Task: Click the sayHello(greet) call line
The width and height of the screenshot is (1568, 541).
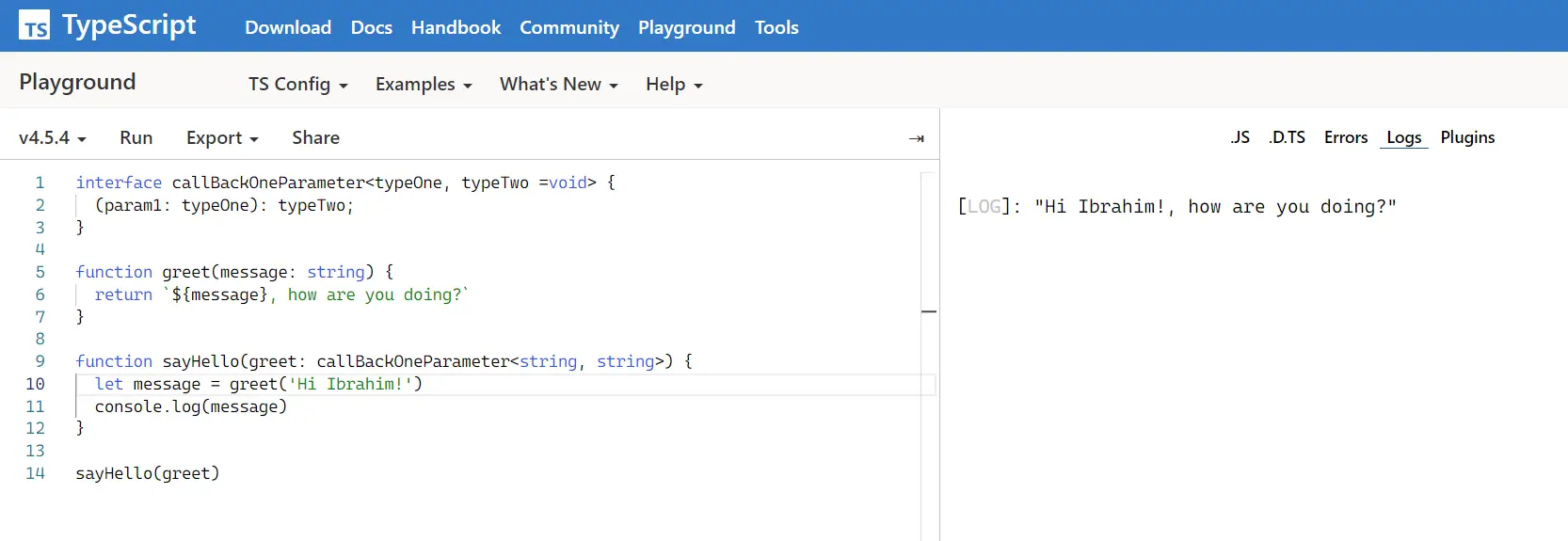Action: 148,473
